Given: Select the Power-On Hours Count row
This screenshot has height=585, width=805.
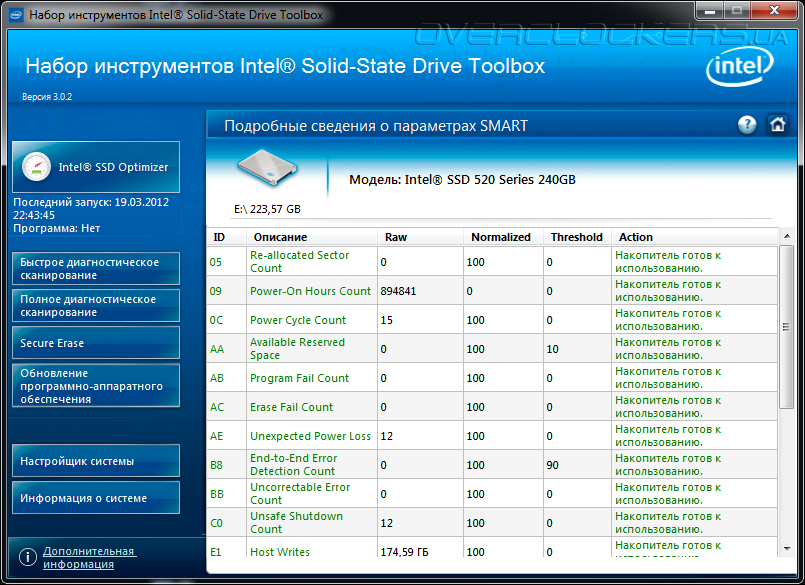Looking at the screenshot, I should (x=492, y=291).
